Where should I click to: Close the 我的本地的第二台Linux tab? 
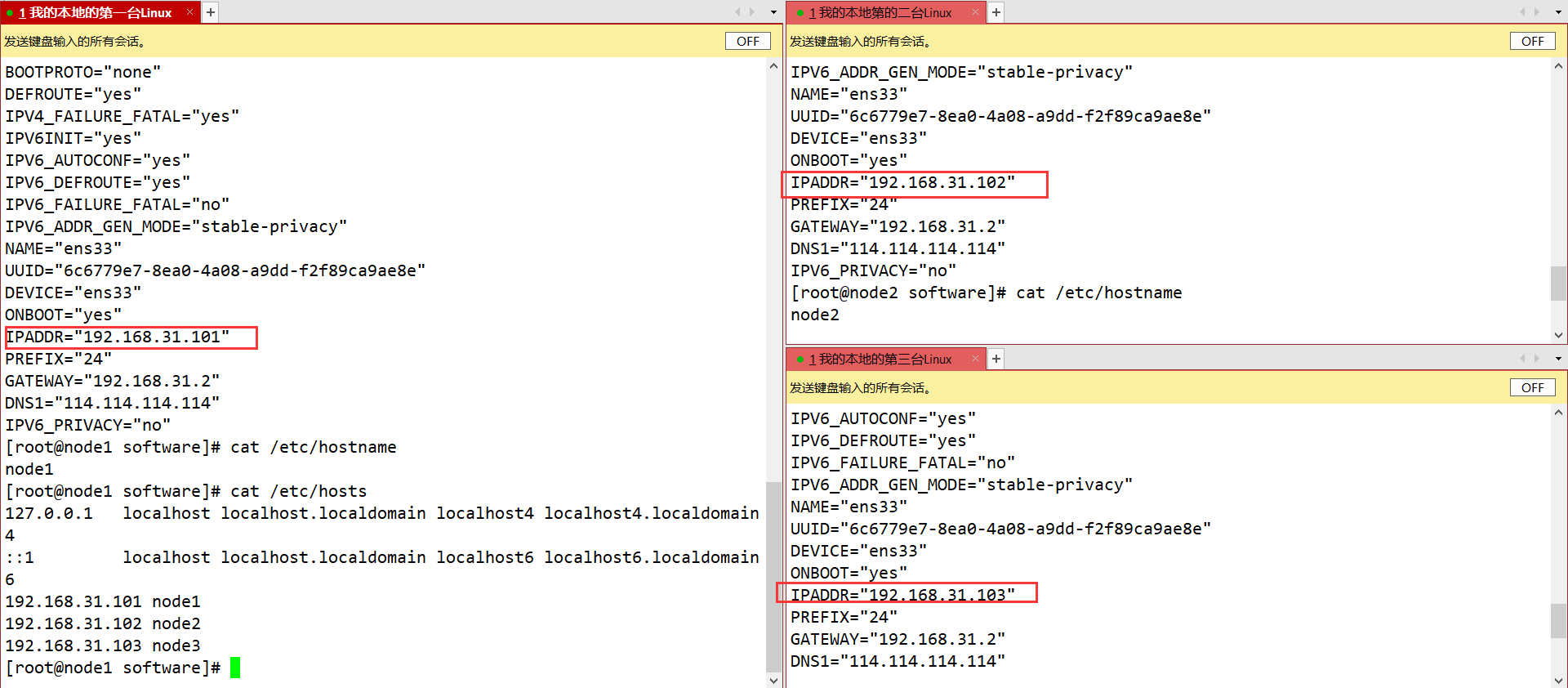coord(975,12)
